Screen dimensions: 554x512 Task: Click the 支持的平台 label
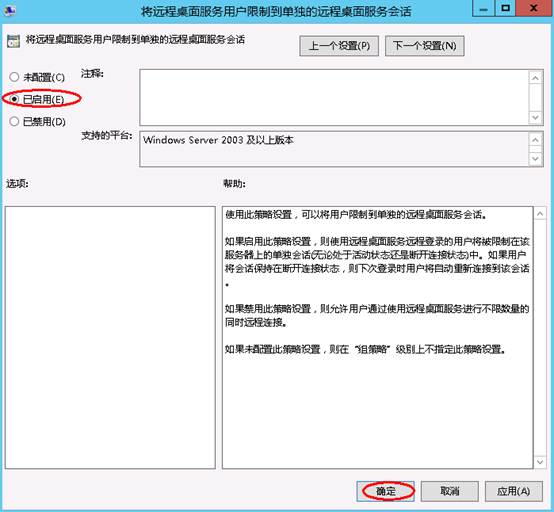click(107, 136)
